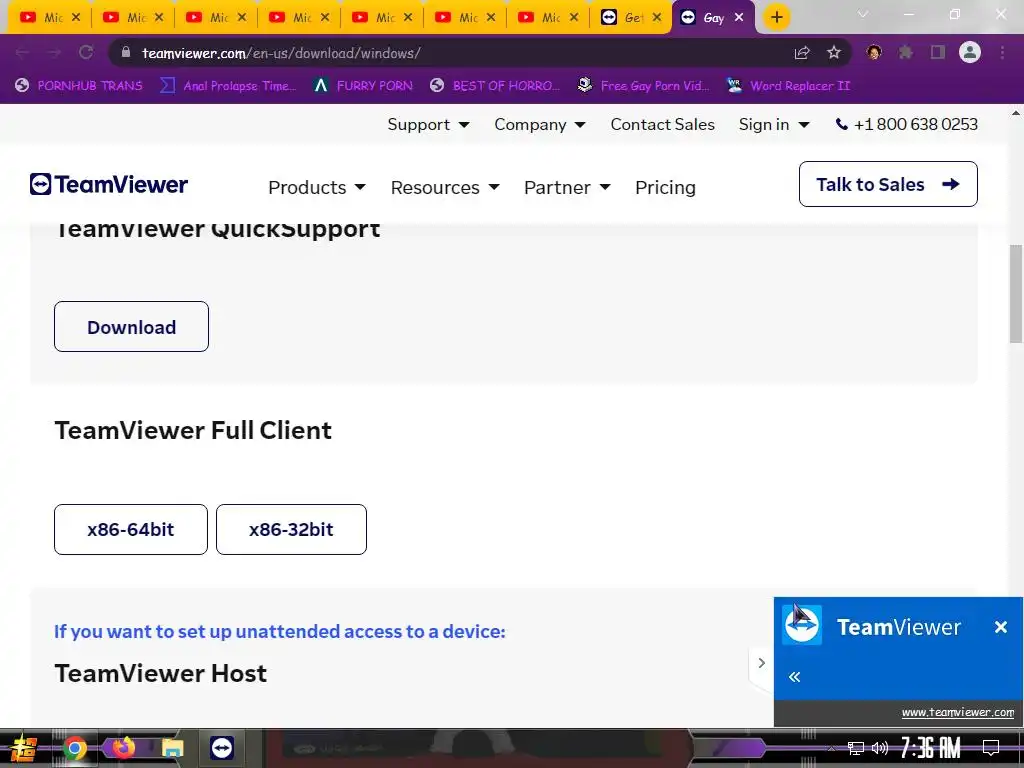
Task: View site info via the lock icon
Action: [126, 52]
